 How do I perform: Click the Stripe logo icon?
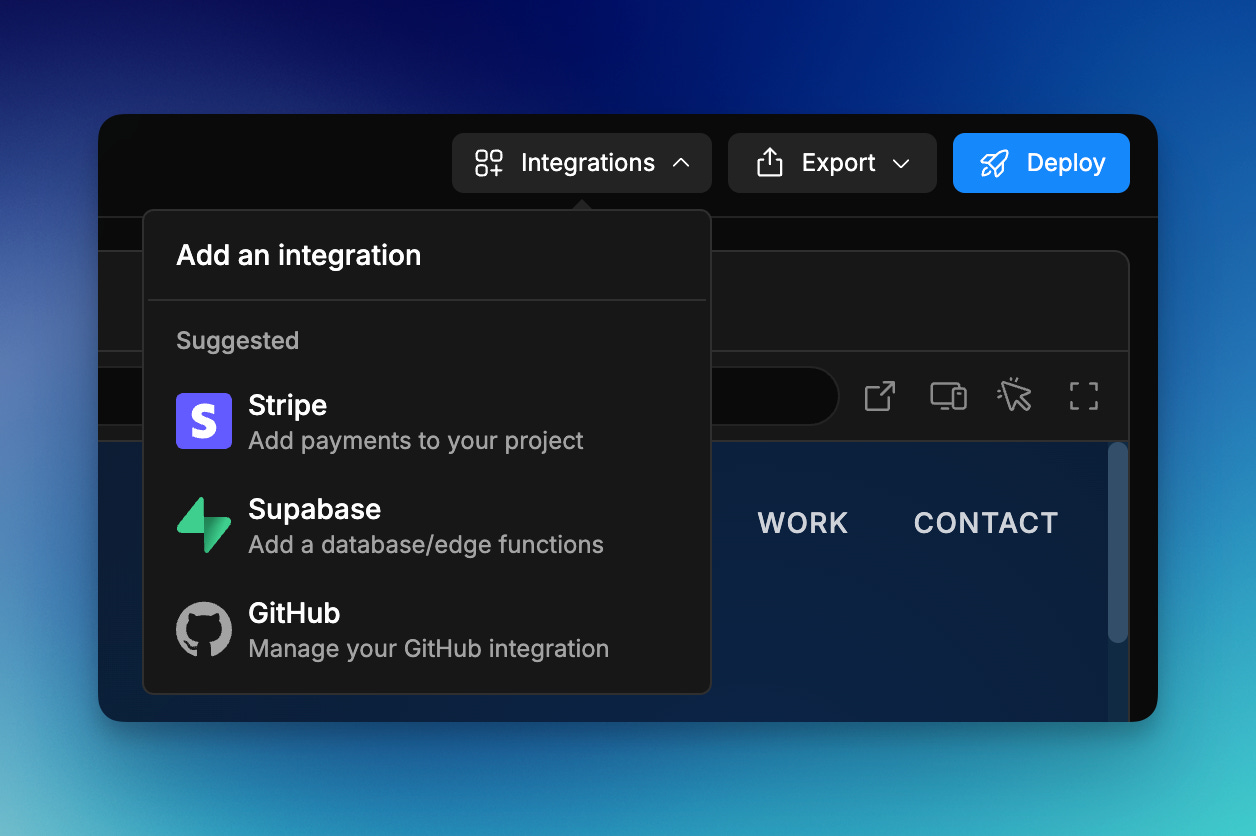click(204, 421)
